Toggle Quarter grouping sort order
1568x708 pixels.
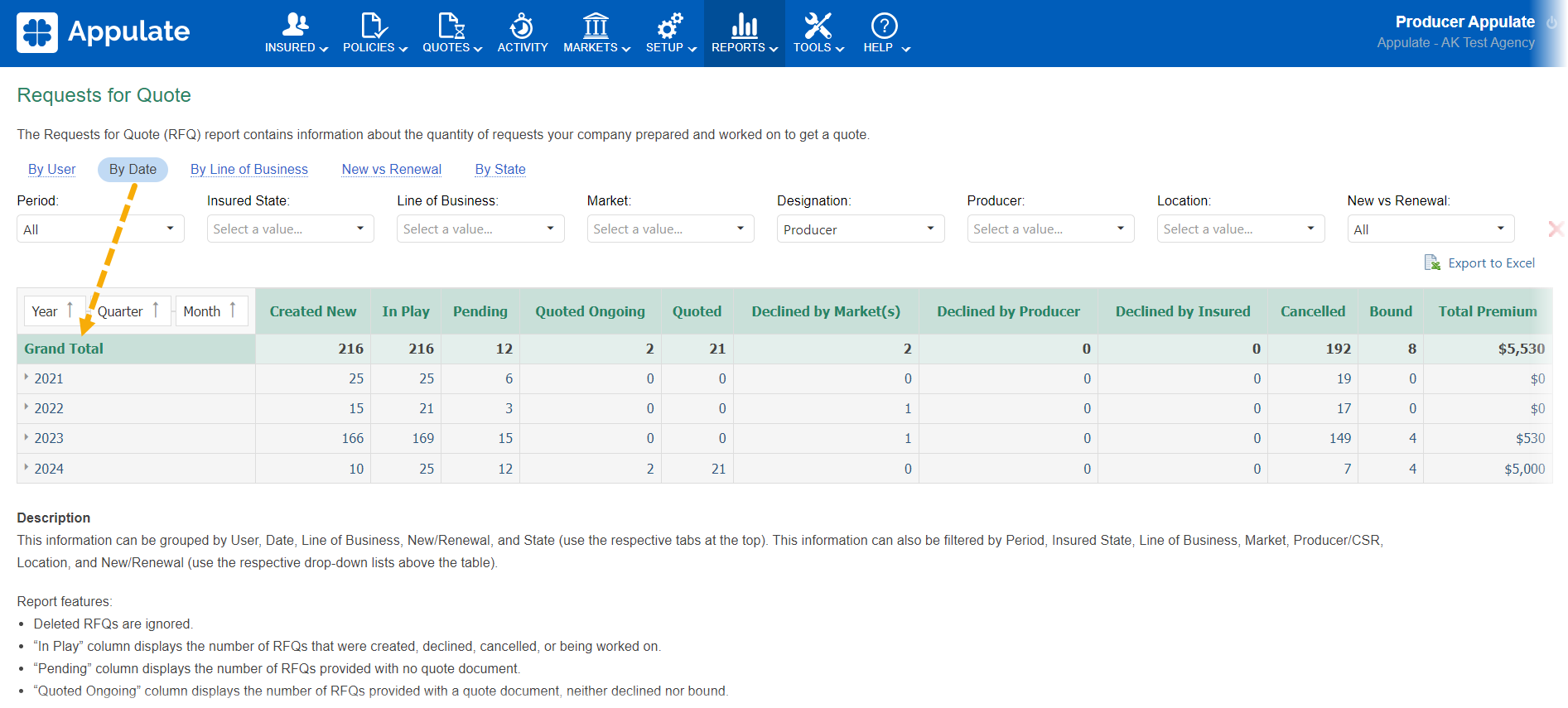pyautogui.click(x=156, y=311)
